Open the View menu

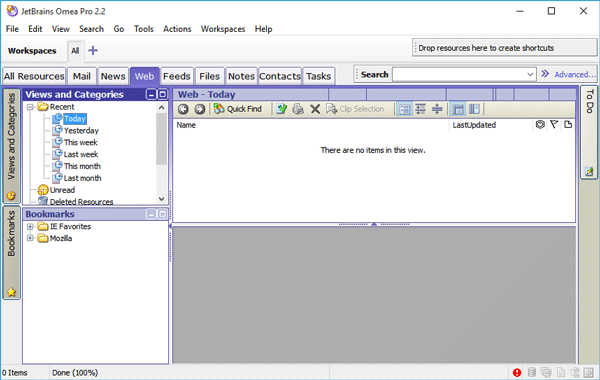[61, 29]
